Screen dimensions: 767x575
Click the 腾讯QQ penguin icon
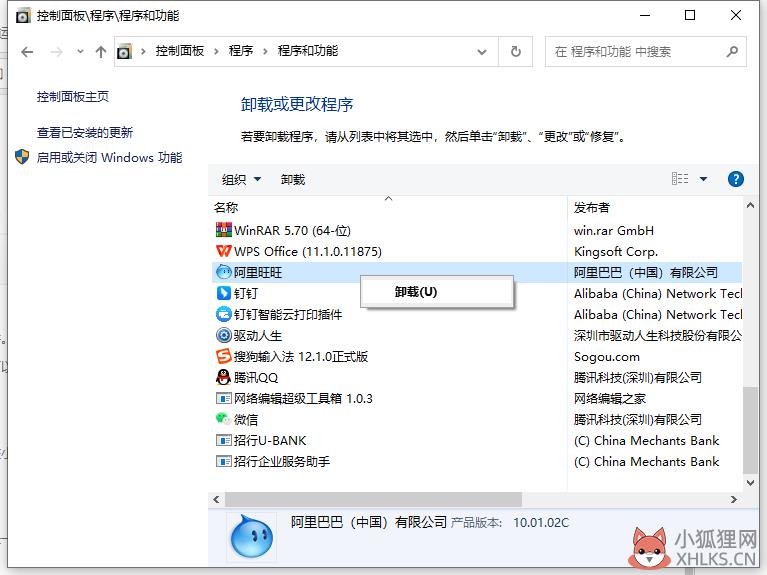click(x=224, y=377)
